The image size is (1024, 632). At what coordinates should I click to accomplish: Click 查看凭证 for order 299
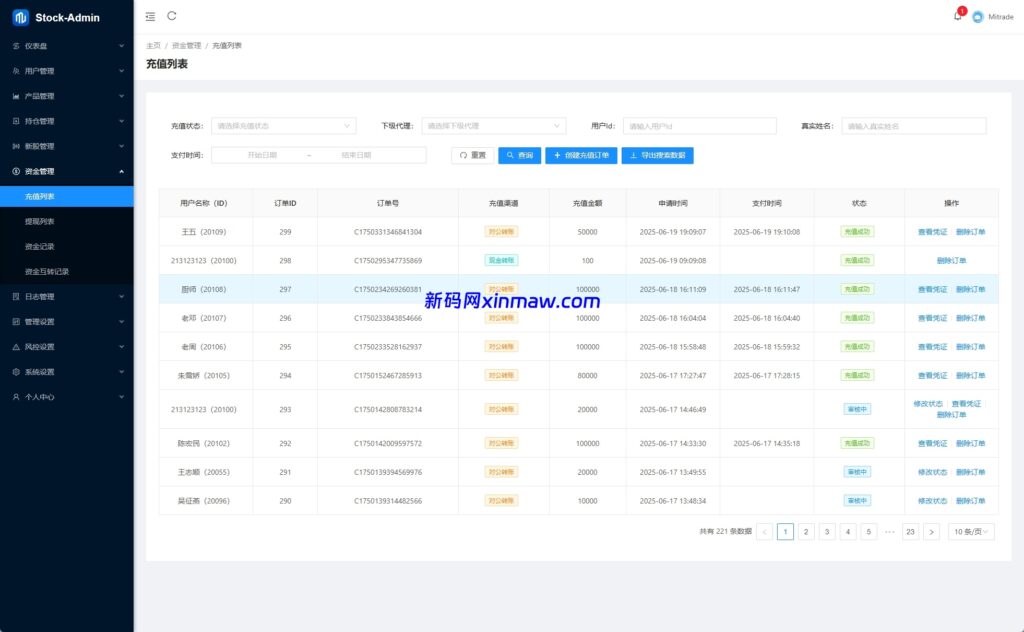[x=932, y=232]
